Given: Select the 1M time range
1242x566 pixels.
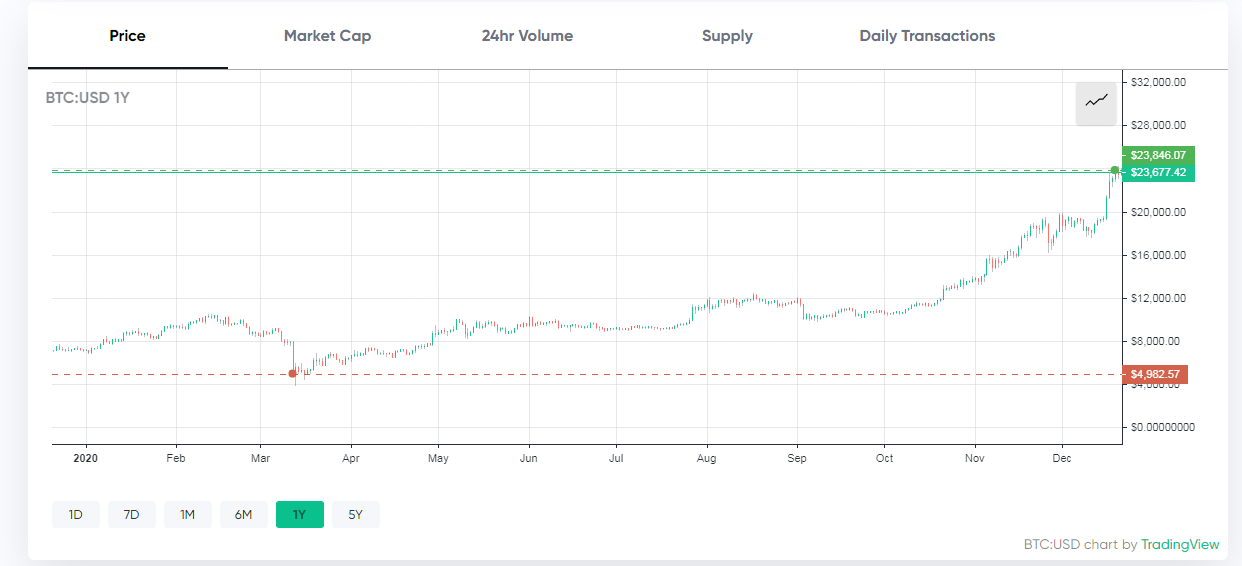Looking at the screenshot, I should pyautogui.click(x=188, y=515).
